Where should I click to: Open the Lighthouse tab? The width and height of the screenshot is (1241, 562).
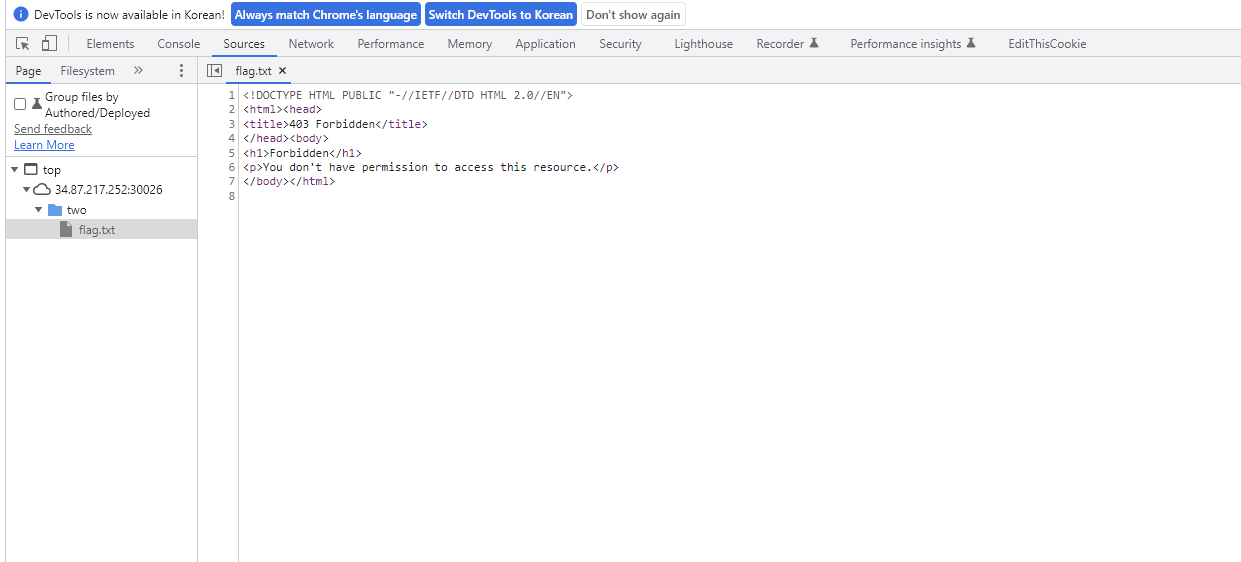(x=704, y=44)
